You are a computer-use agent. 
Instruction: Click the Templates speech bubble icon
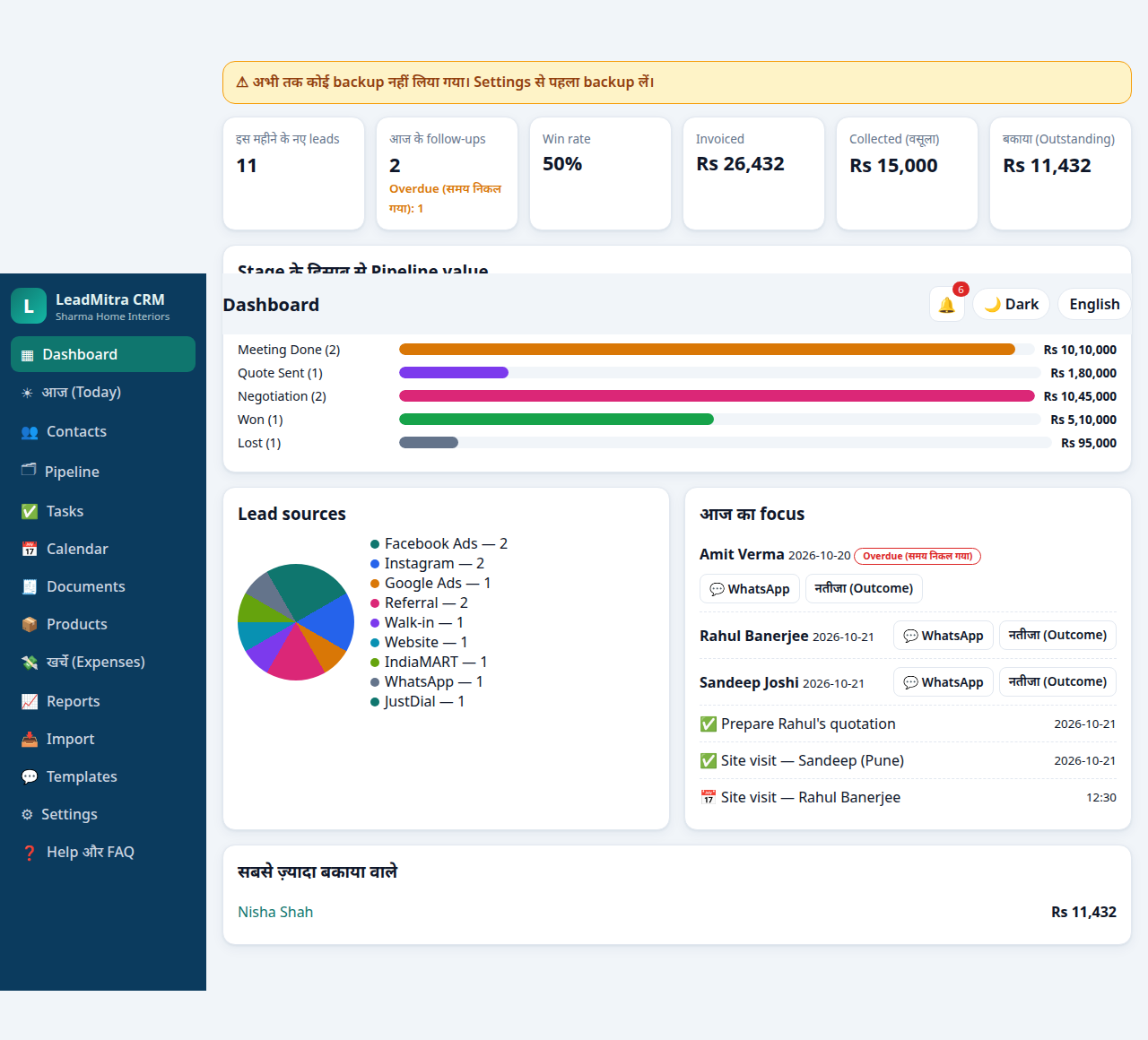click(30, 776)
